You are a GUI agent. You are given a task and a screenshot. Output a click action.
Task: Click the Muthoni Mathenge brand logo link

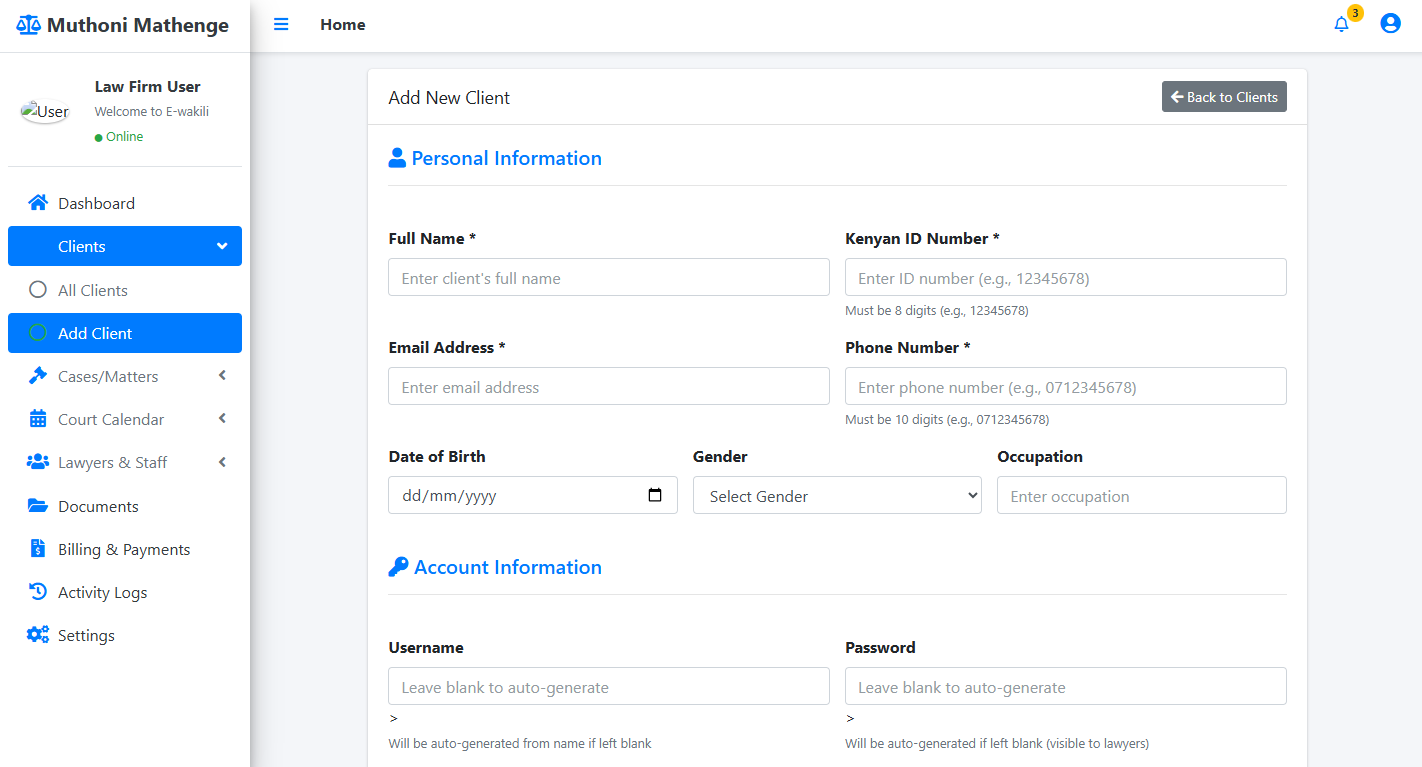(x=124, y=26)
